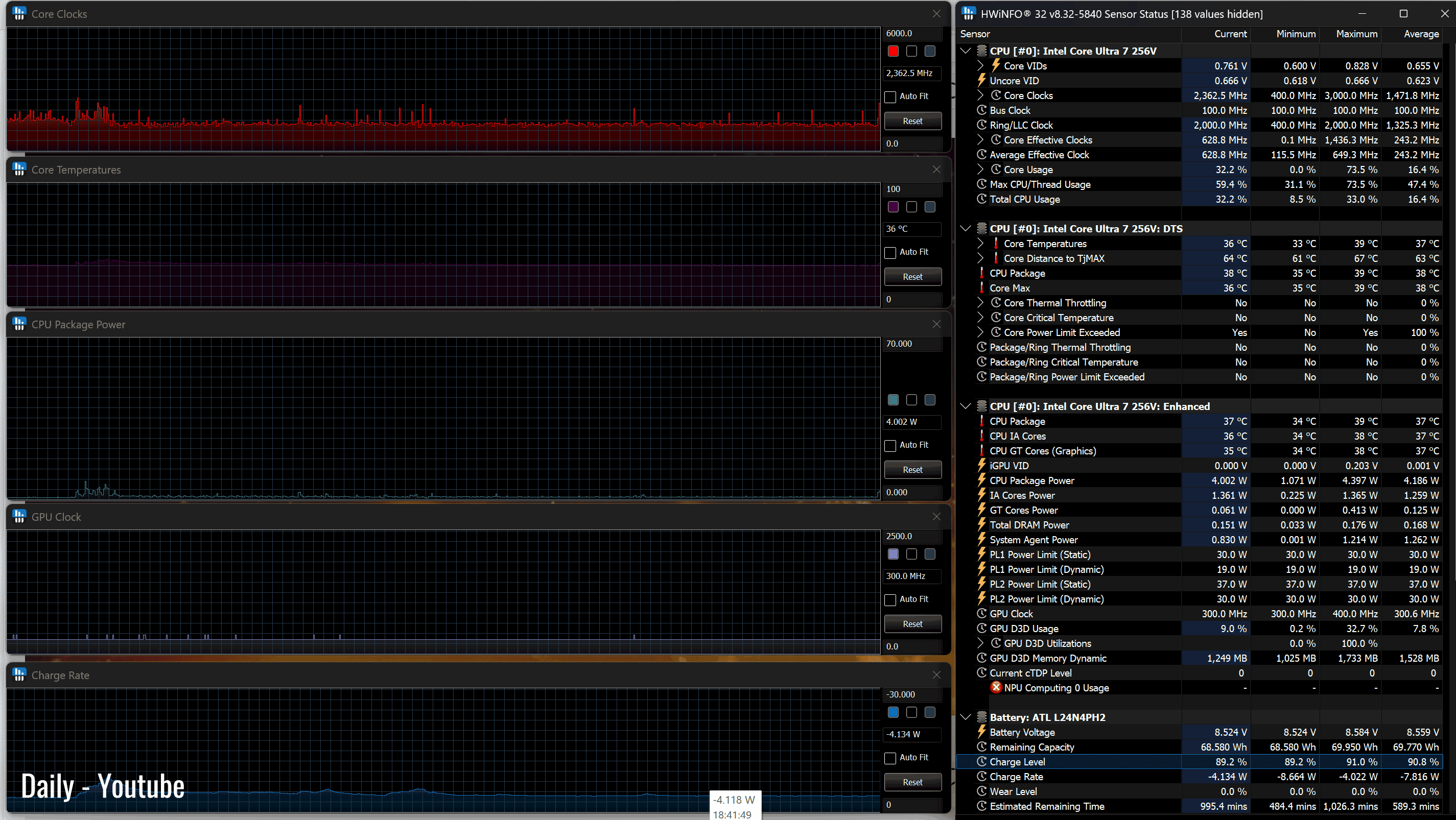Image resolution: width=1456 pixels, height=820 pixels.
Task: Click the red color swatch in Core Clocks
Action: [893, 52]
